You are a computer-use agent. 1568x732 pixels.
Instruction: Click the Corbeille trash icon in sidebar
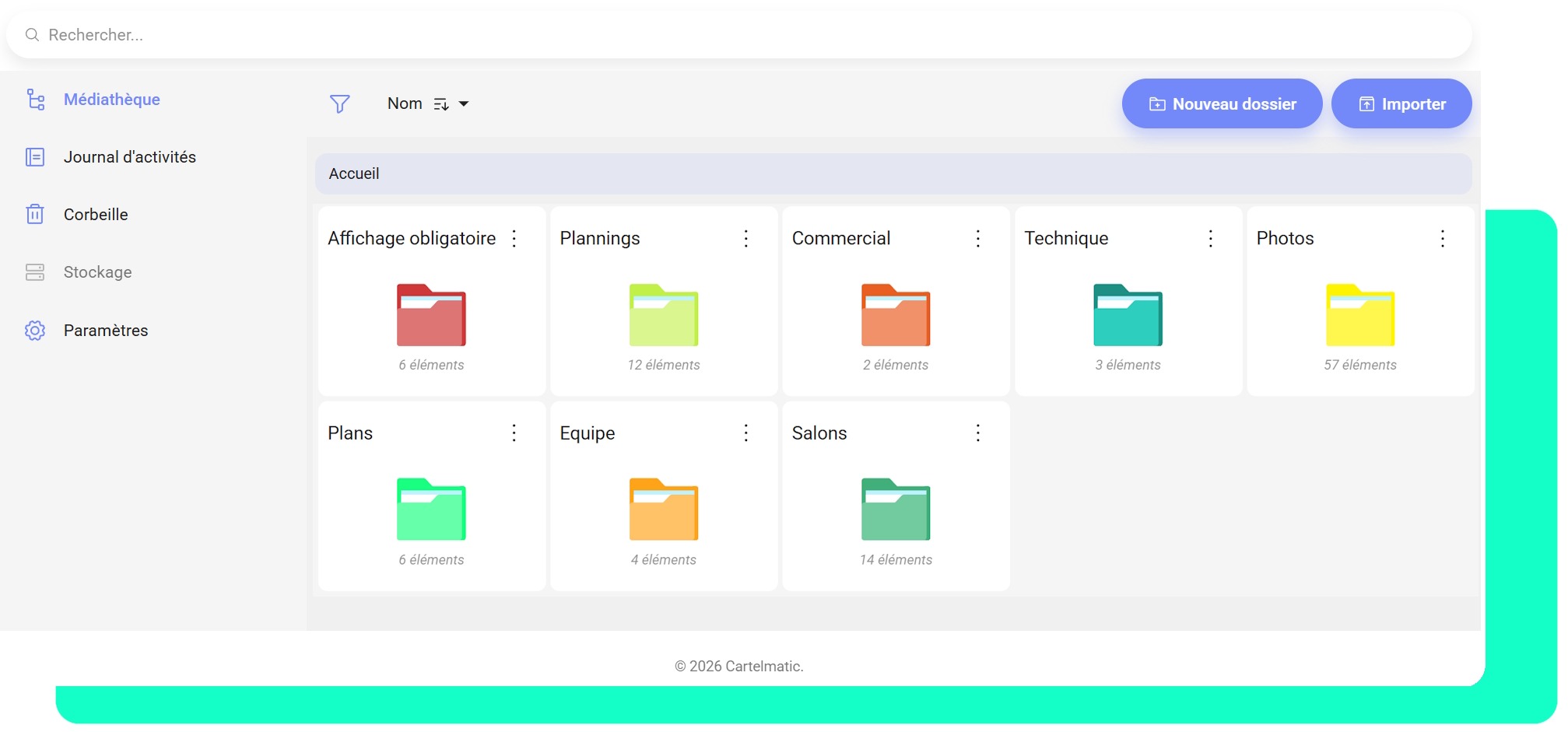pyautogui.click(x=35, y=214)
